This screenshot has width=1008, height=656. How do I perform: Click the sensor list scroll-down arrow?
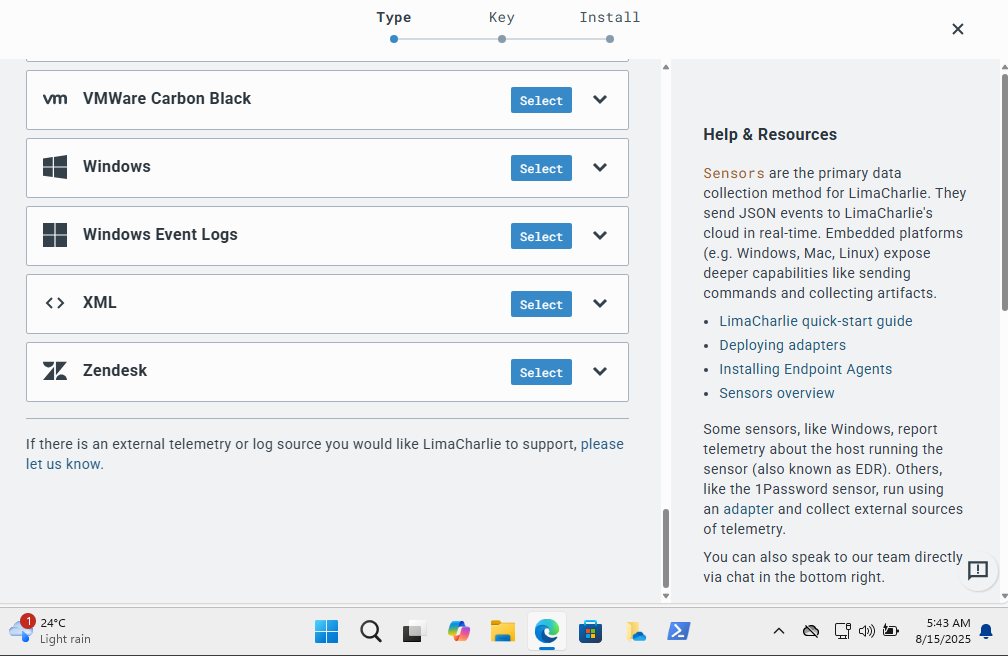click(x=666, y=596)
